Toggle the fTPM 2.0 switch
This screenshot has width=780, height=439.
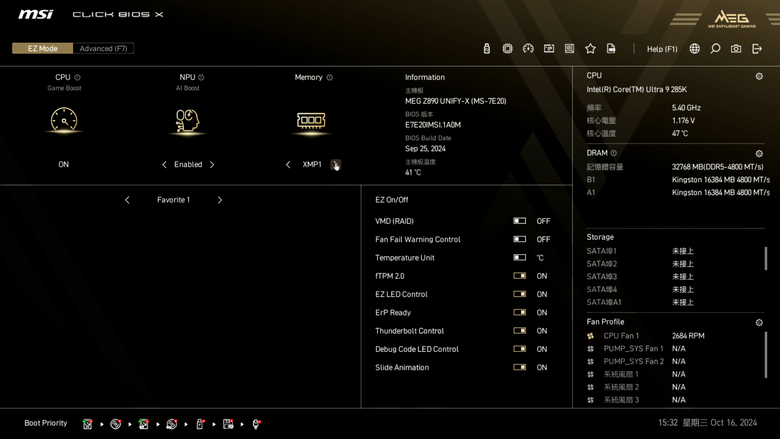[519, 276]
